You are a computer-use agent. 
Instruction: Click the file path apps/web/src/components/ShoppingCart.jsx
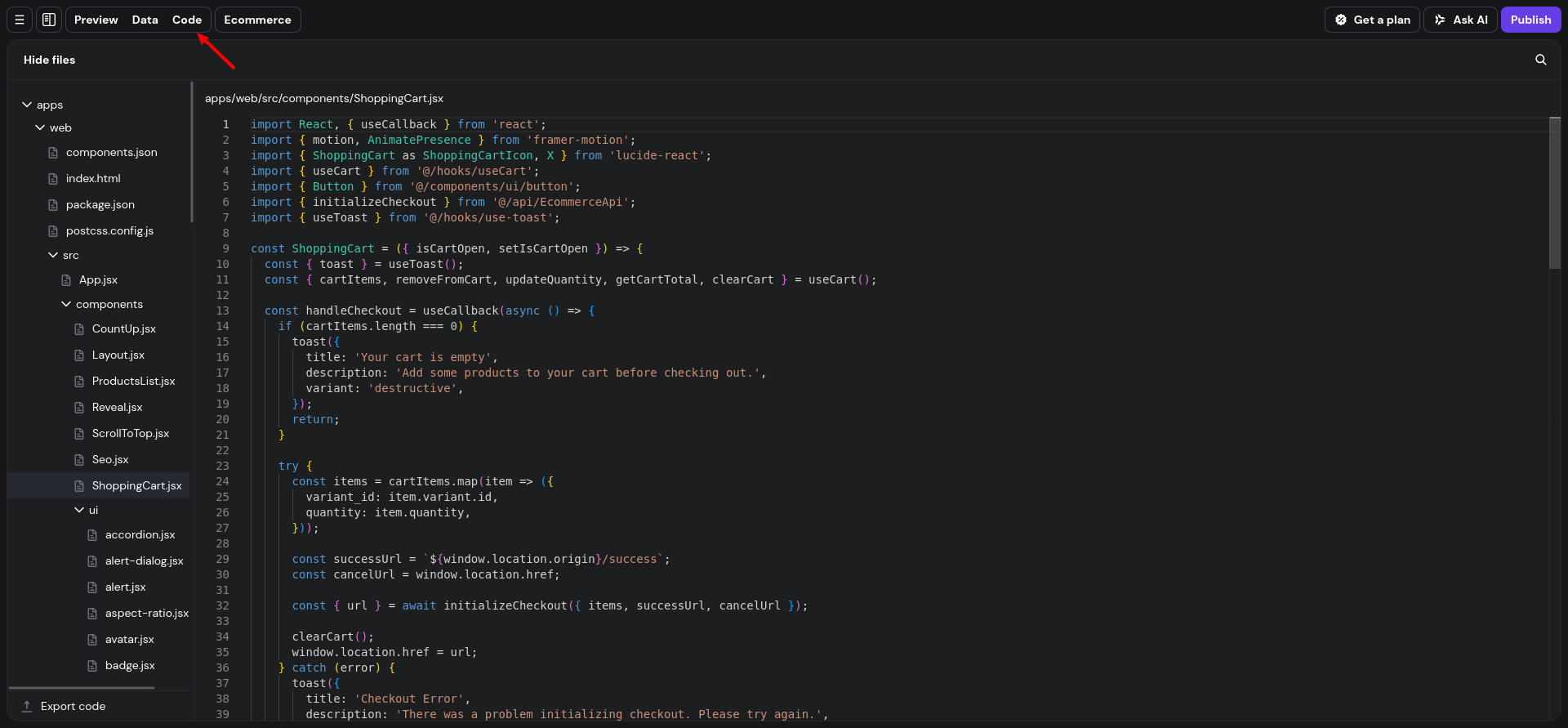tap(324, 98)
